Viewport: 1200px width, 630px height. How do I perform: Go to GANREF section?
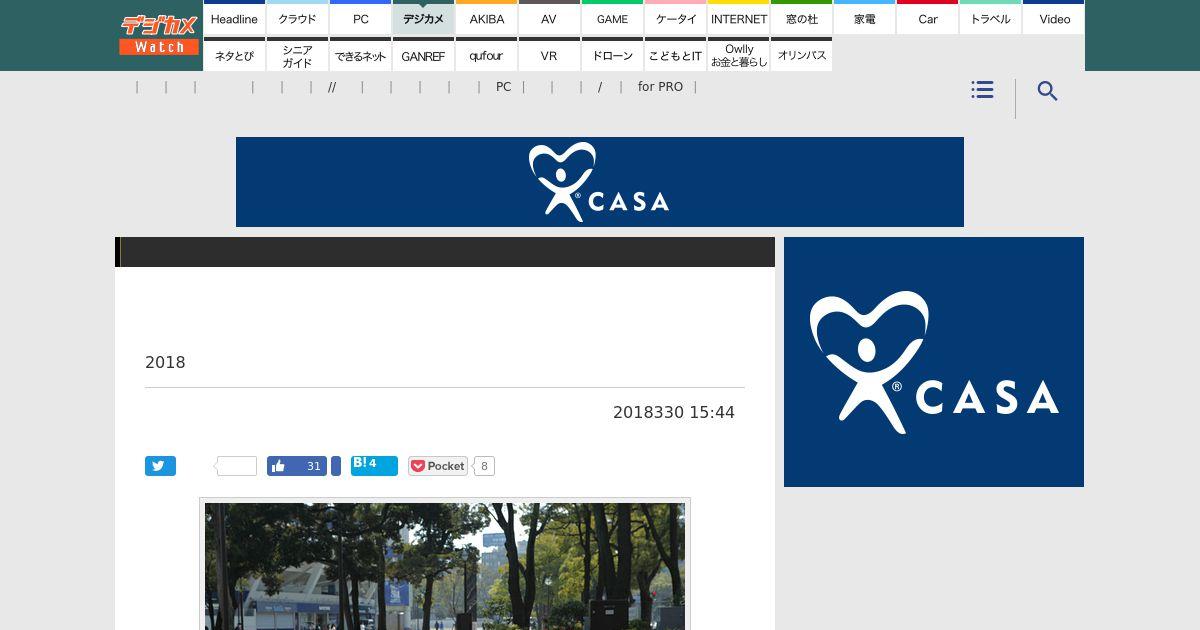[423, 55]
